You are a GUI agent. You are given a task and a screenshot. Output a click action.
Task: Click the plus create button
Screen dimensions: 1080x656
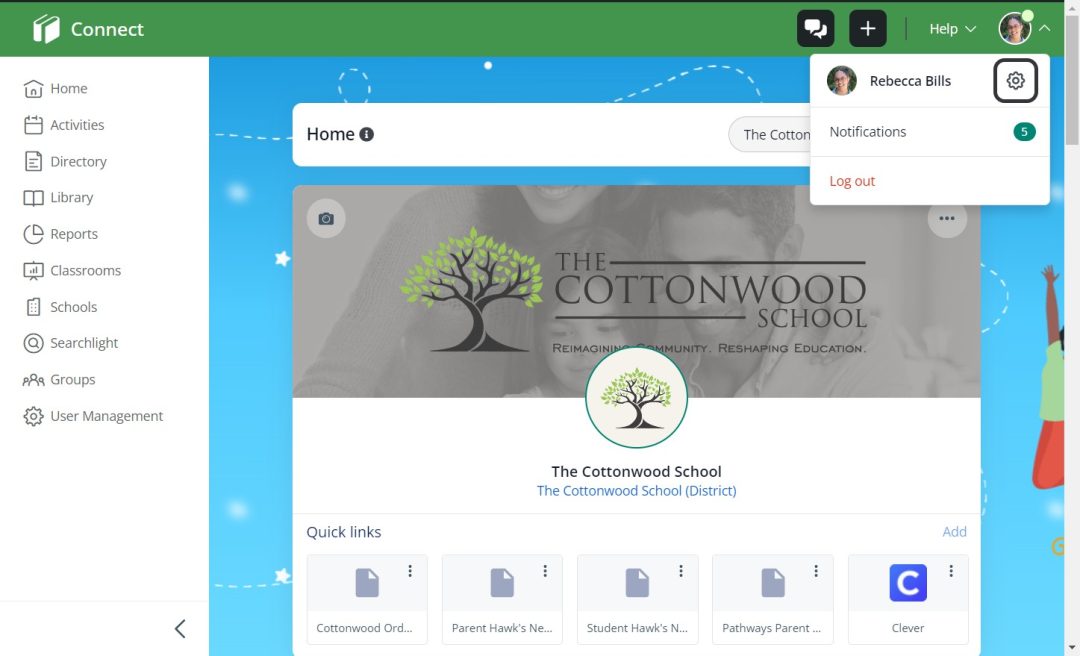(867, 29)
